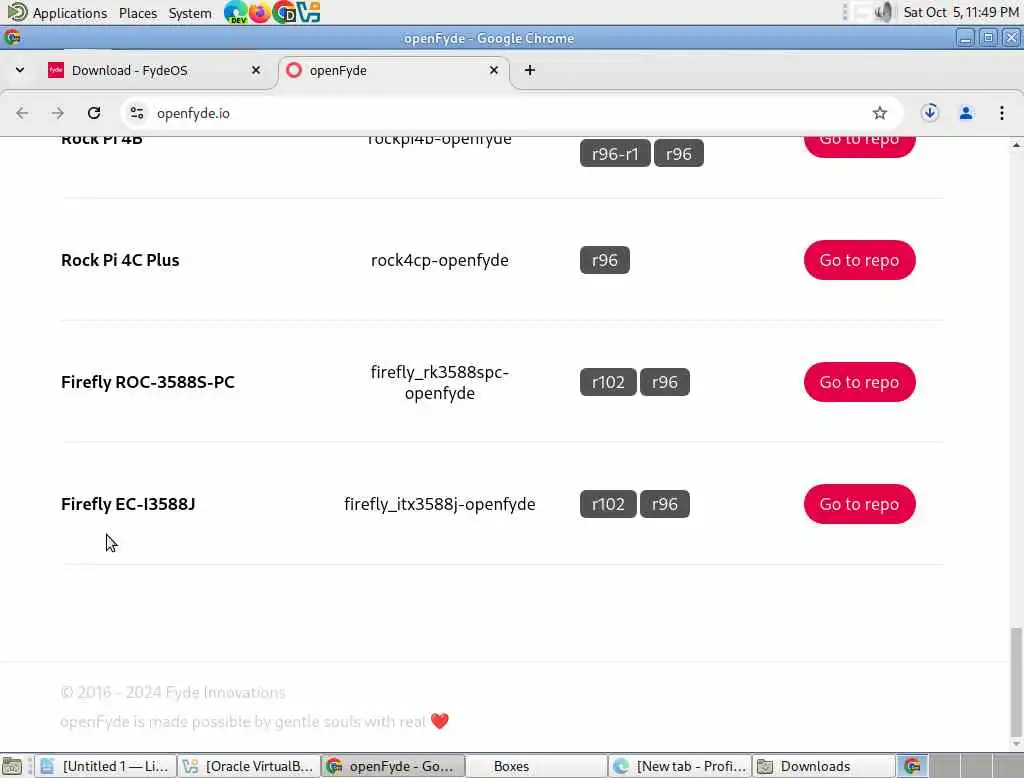Viewport: 1024px width, 778px height.
Task: Open Chrome downloads icon in toolbar
Action: [x=929, y=113]
